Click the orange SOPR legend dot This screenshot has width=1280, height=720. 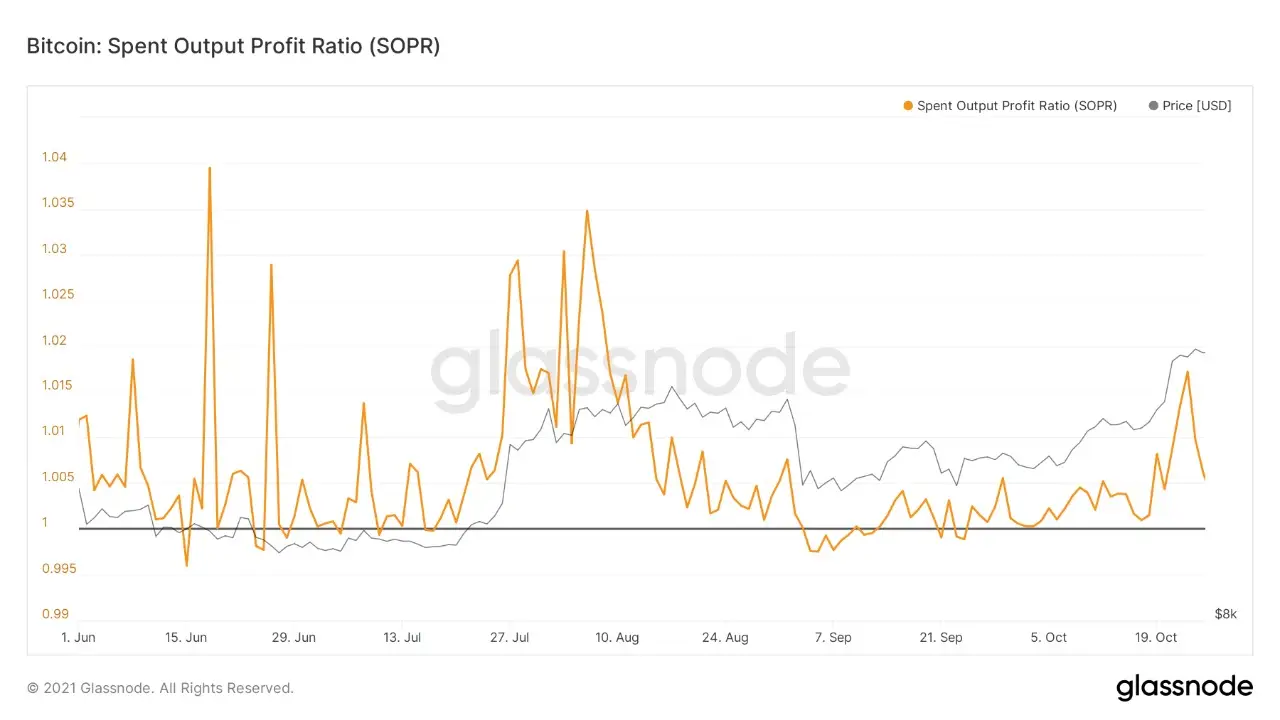(908, 106)
